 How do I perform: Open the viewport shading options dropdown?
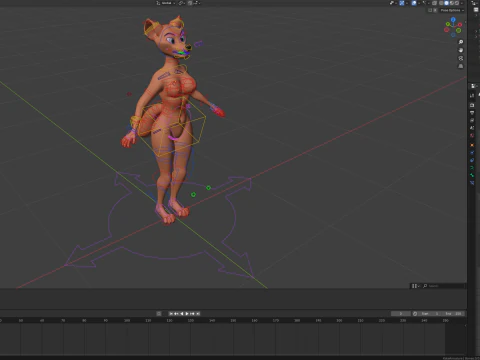pyautogui.click(x=462, y=3)
